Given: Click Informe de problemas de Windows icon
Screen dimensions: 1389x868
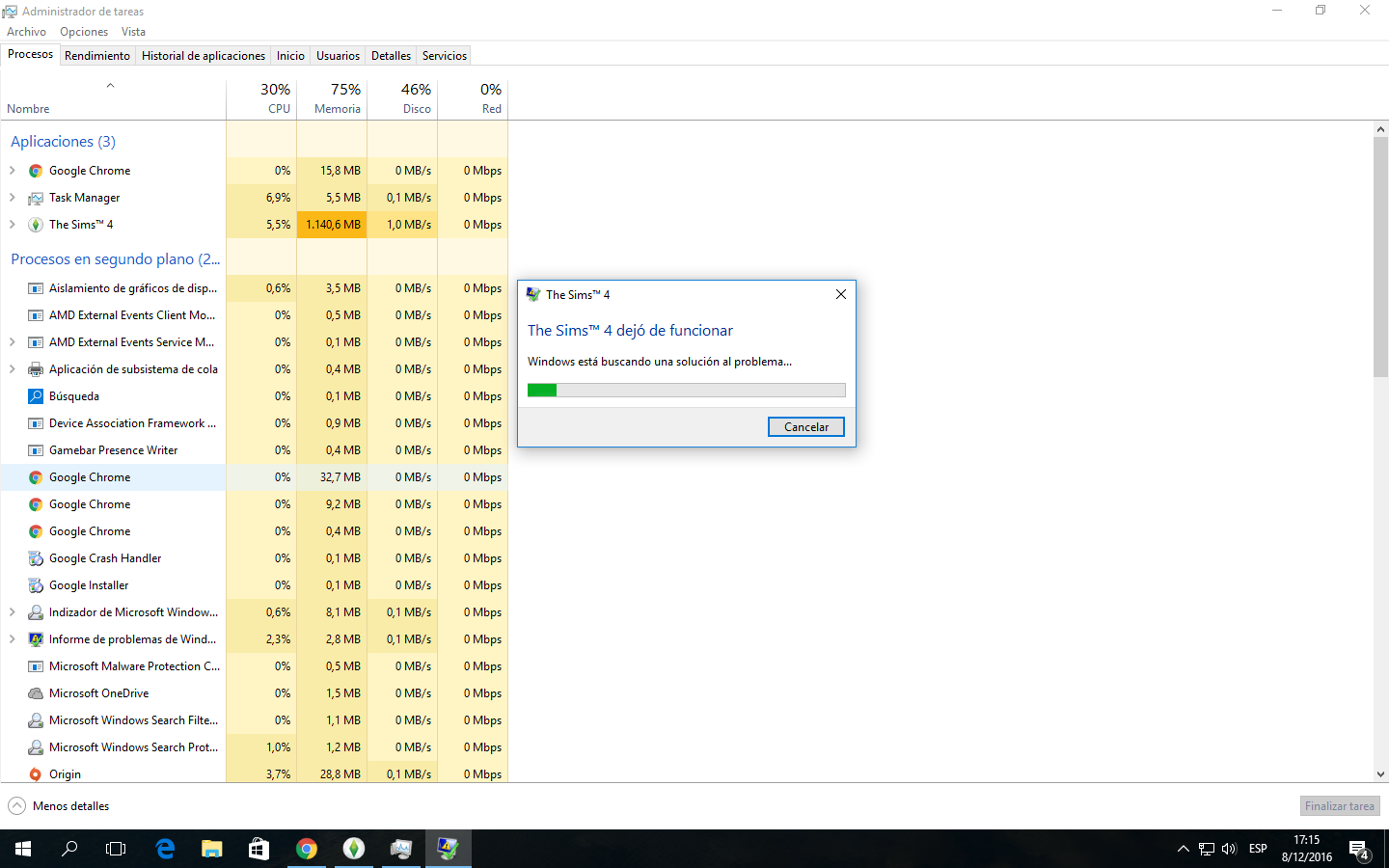Looking at the screenshot, I should pyautogui.click(x=36, y=639).
